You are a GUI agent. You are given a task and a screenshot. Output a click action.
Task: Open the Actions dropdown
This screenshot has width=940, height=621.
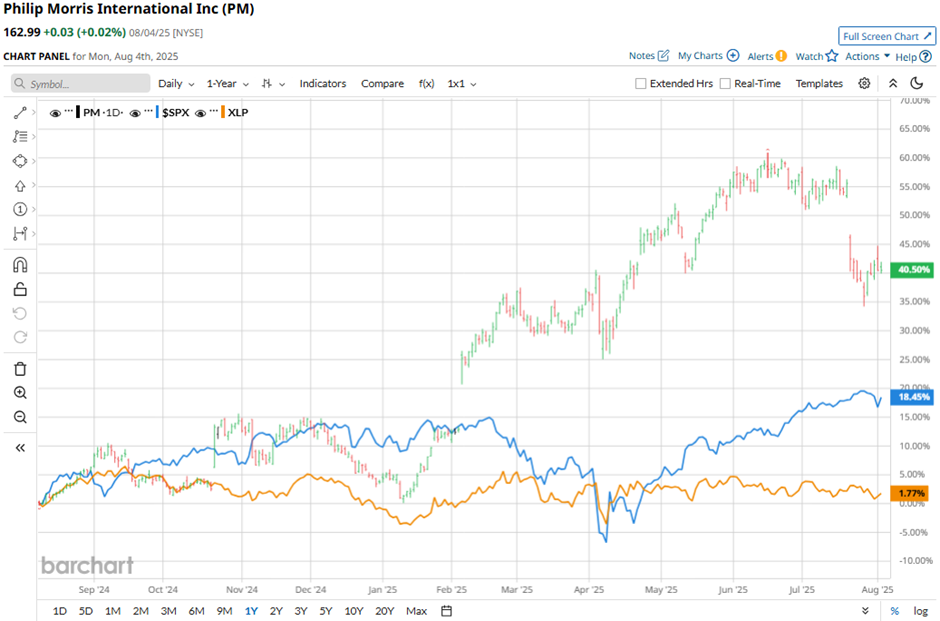[867, 56]
